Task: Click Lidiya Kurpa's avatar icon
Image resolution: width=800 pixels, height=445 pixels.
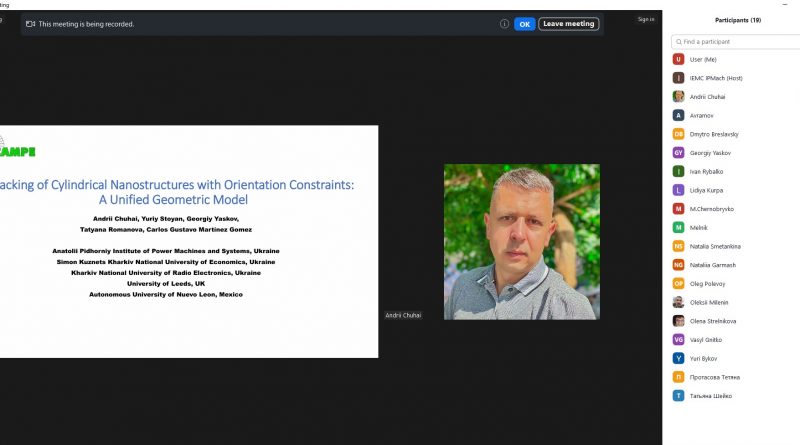Action: tap(679, 190)
